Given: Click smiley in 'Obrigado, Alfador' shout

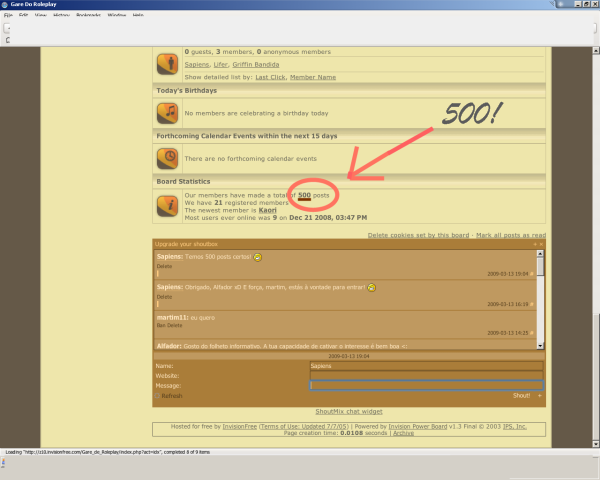Looking at the screenshot, I should pos(372,287).
